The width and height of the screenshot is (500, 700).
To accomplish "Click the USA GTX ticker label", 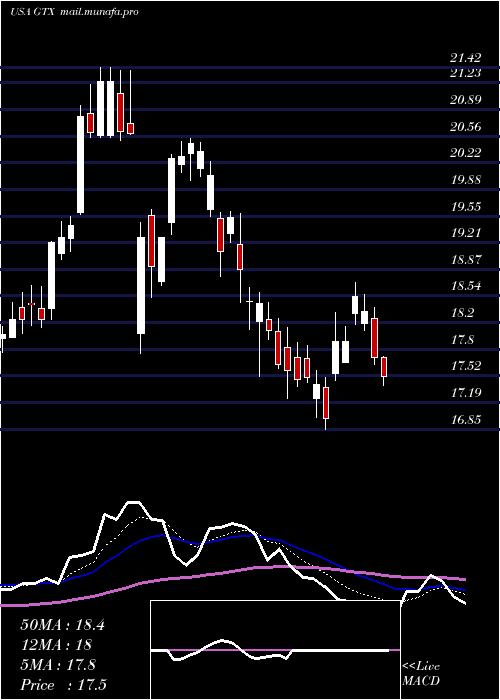I will (32, 12).
